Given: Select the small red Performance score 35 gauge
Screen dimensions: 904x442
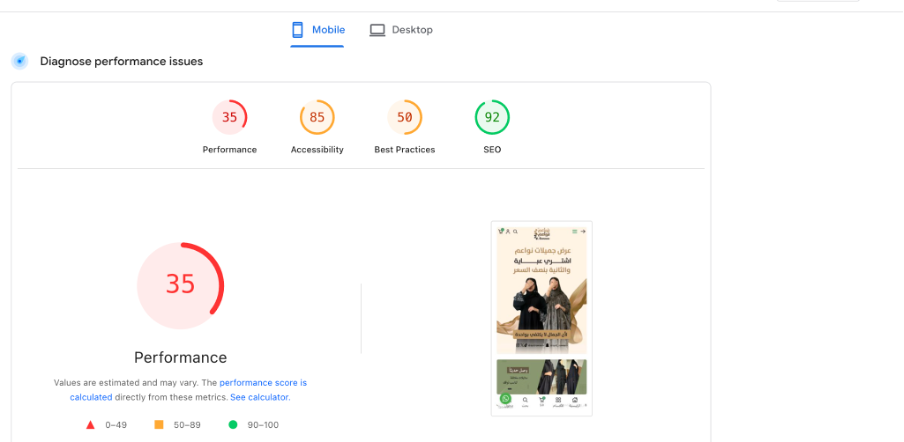Looking at the screenshot, I should [230, 117].
